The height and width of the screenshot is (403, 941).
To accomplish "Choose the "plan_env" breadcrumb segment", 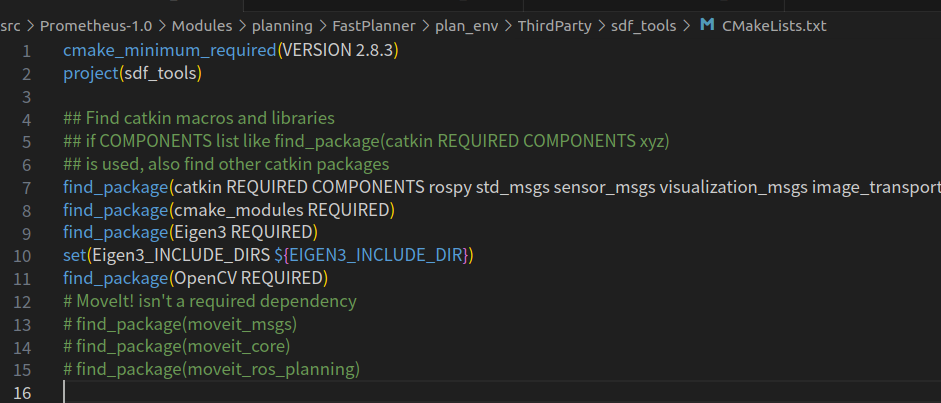I will [x=466, y=26].
